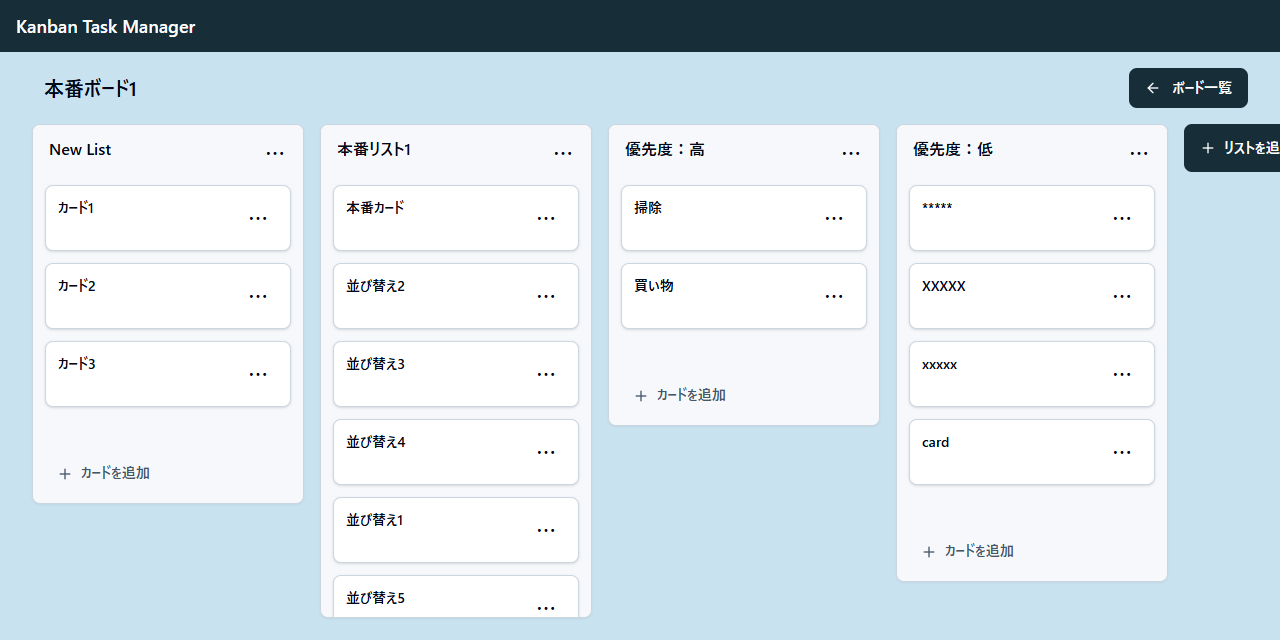Add a card to New List
This screenshot has height=640, width=1280.
pos(104,473)
